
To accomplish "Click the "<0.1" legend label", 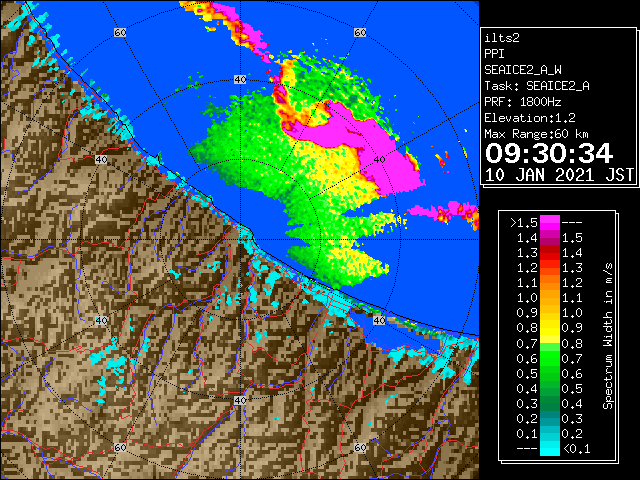I will (576, 449).
